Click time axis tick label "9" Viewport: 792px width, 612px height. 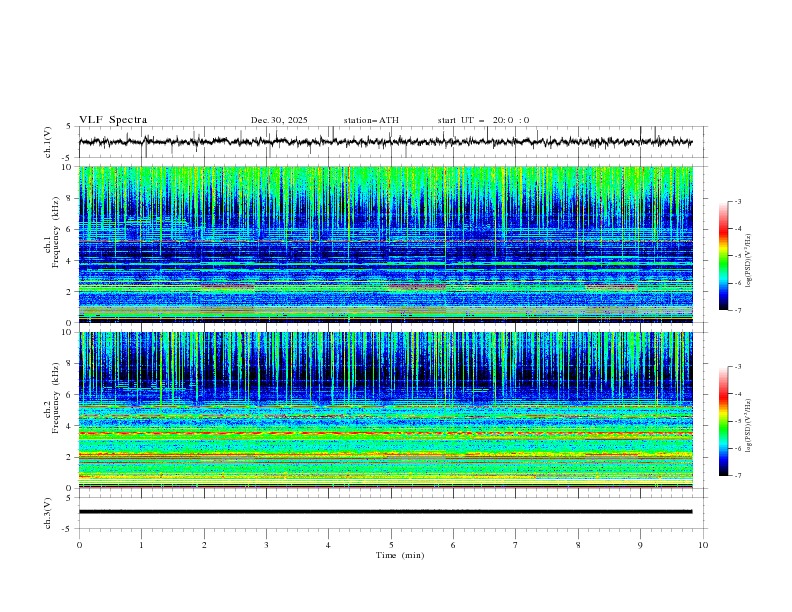(640, 545)
